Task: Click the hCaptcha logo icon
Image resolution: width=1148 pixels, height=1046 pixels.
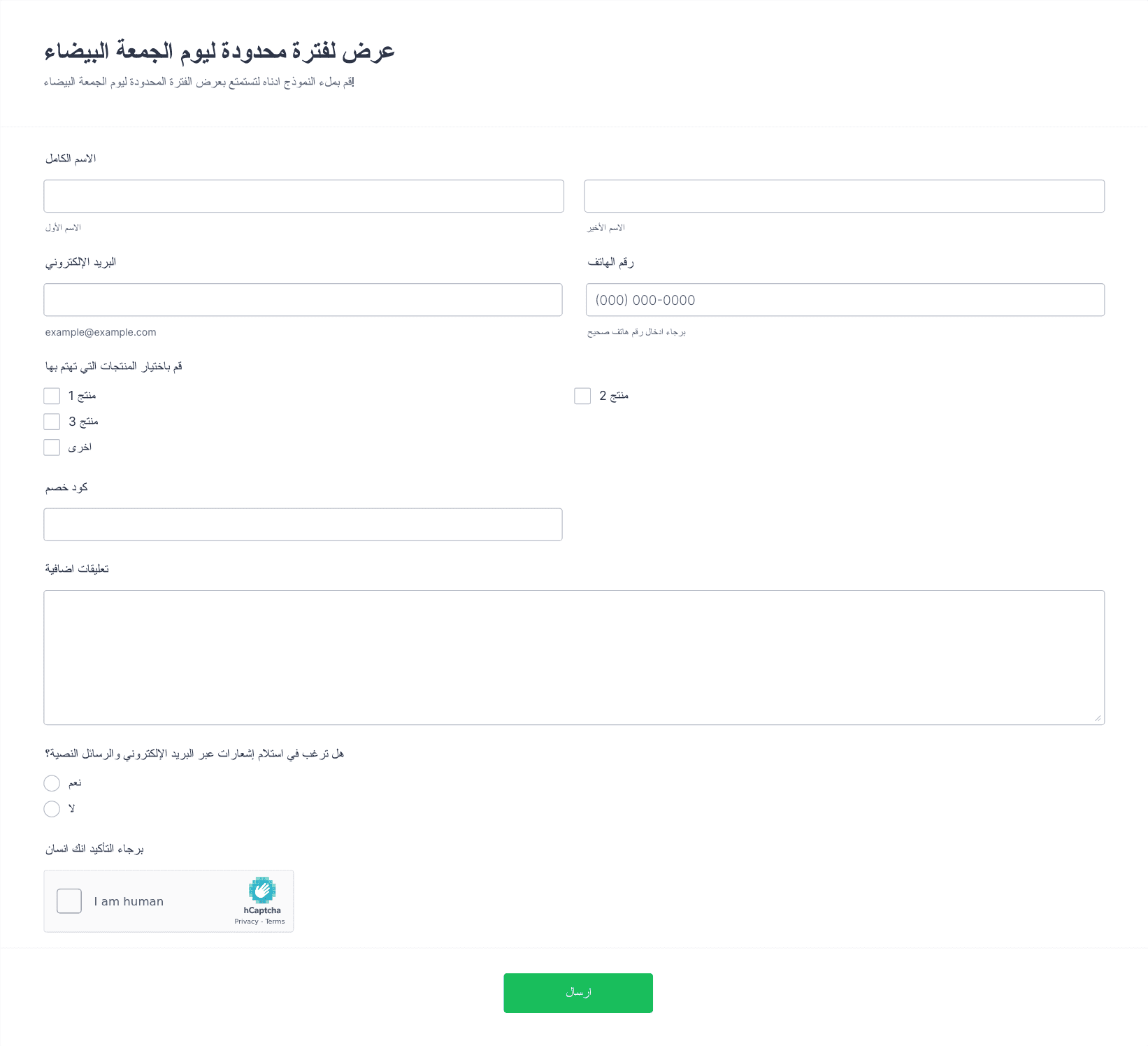Action: (262, 890)
